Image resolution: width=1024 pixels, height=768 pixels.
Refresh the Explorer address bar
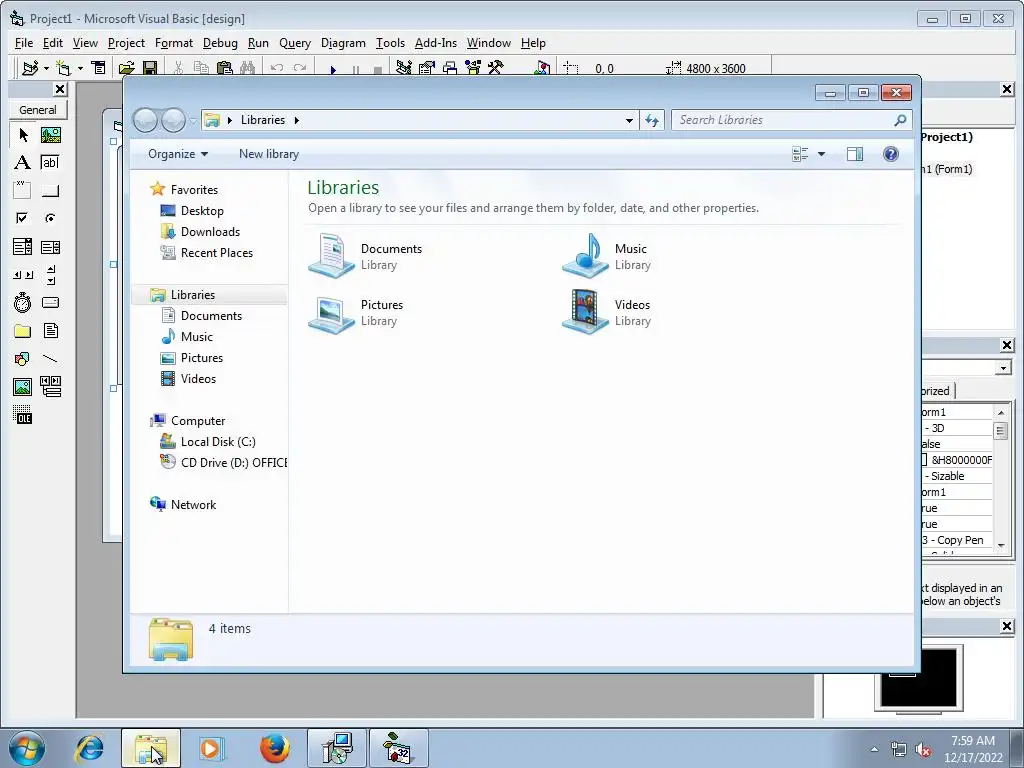point(652,120)
